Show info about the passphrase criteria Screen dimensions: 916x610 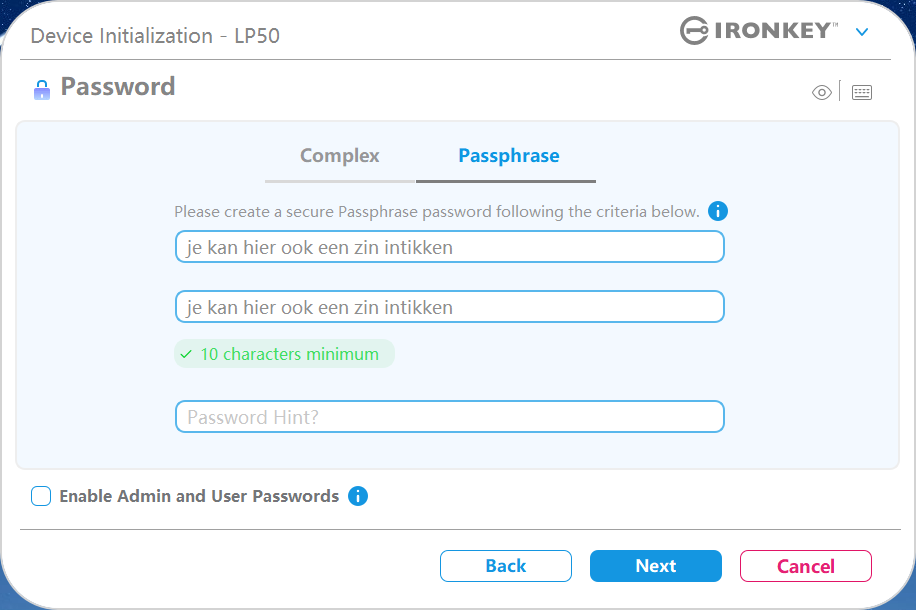pos(718,212)
